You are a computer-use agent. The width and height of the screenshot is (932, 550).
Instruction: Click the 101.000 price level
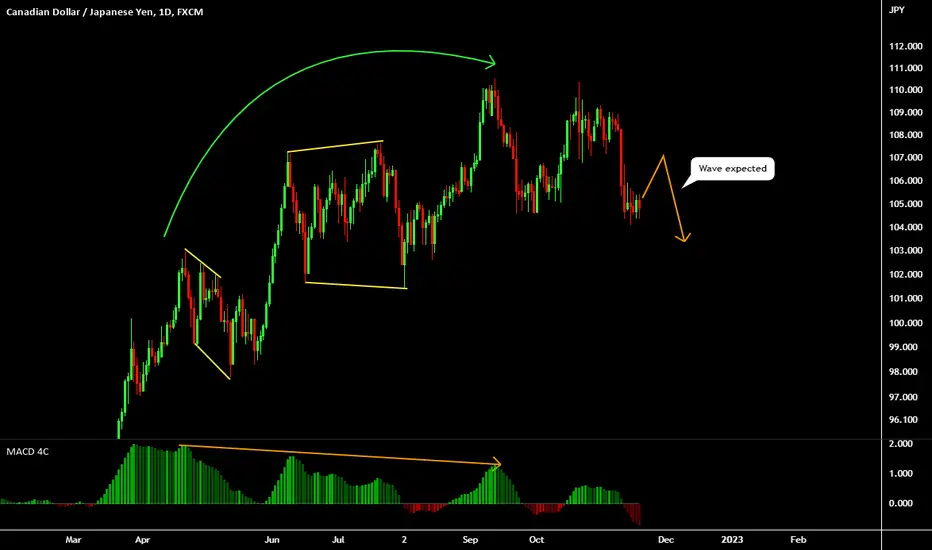tap(905, 298)
